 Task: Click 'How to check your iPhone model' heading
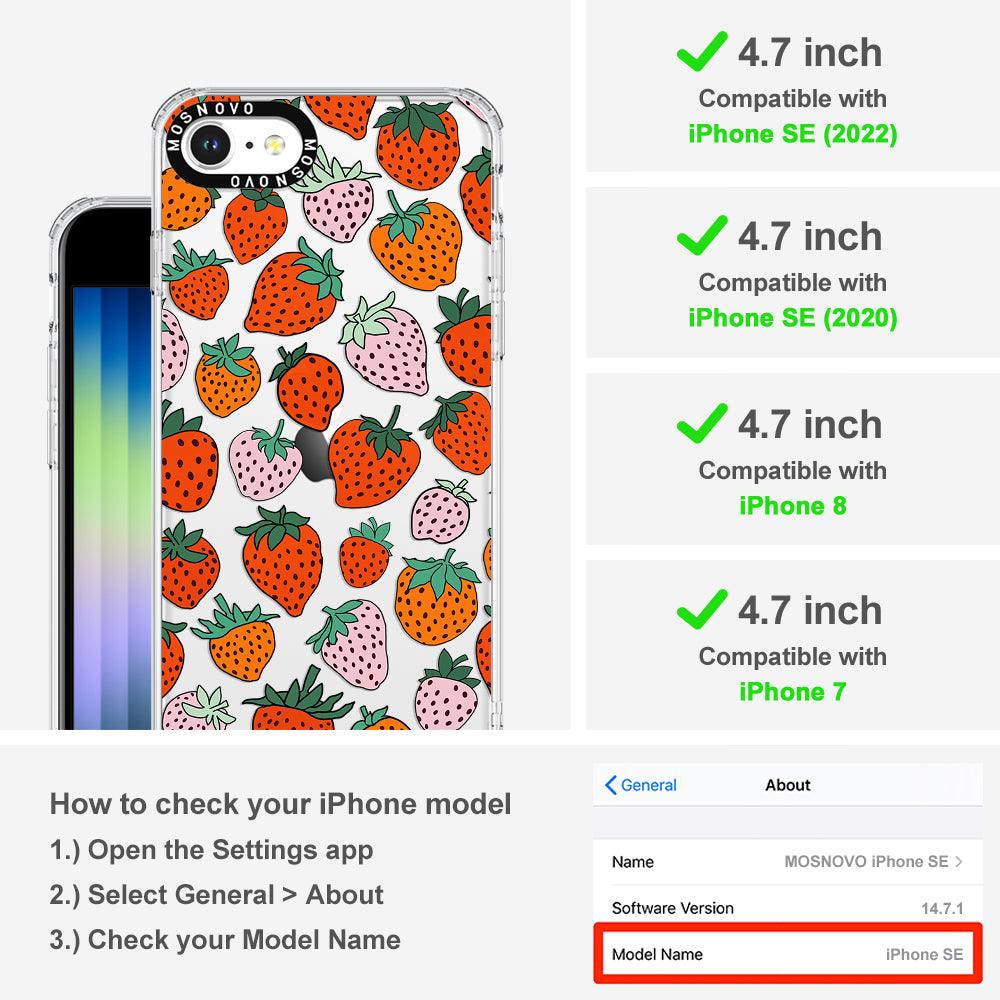pyautogui.click(x=281, y=804)
